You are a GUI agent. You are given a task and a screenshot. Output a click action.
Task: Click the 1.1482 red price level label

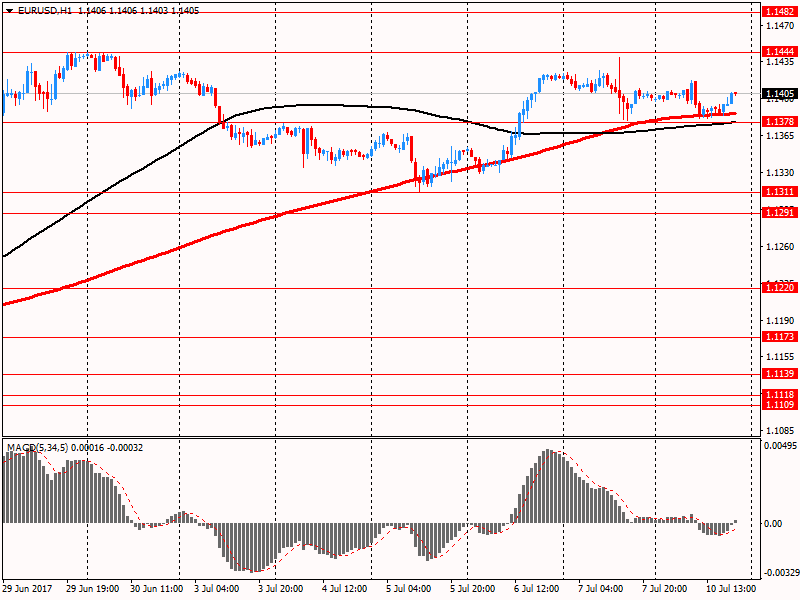780,12
